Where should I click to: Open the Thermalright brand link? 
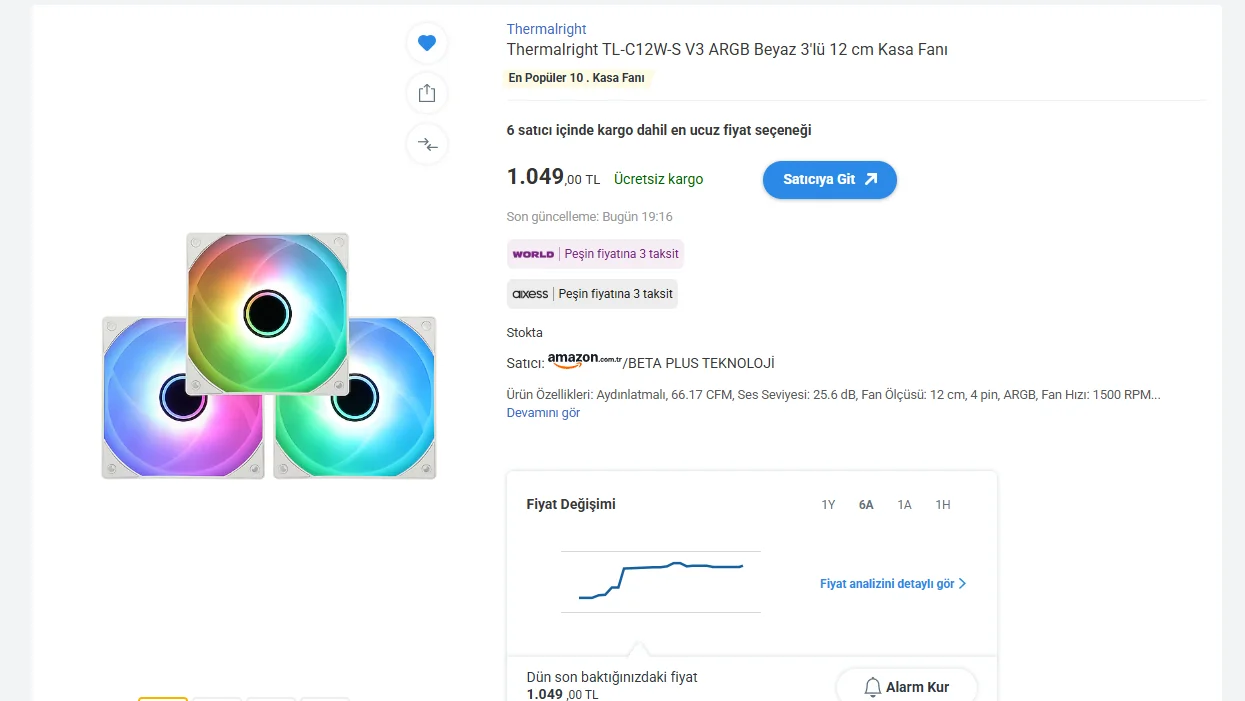[x=546, y=29]
